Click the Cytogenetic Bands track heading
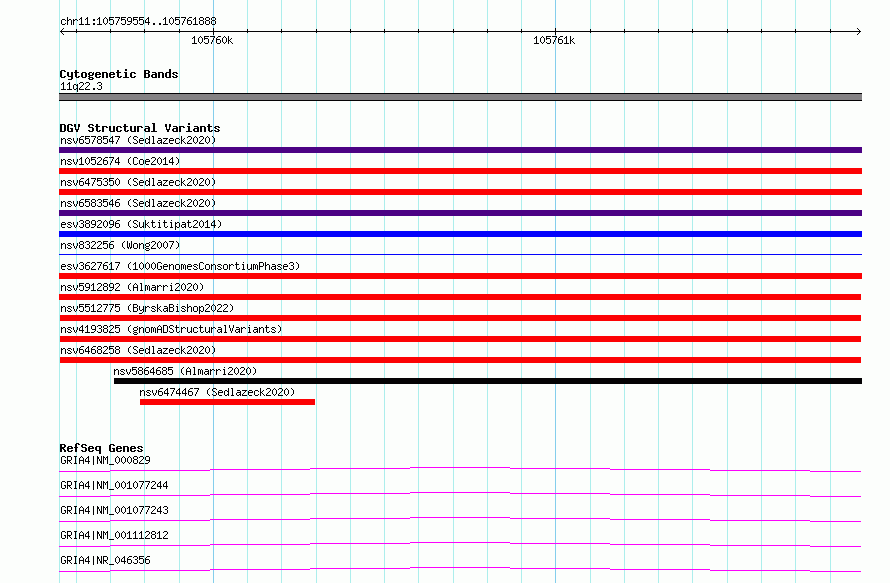This screenshot has height=583, width=890. pos(119,74)
